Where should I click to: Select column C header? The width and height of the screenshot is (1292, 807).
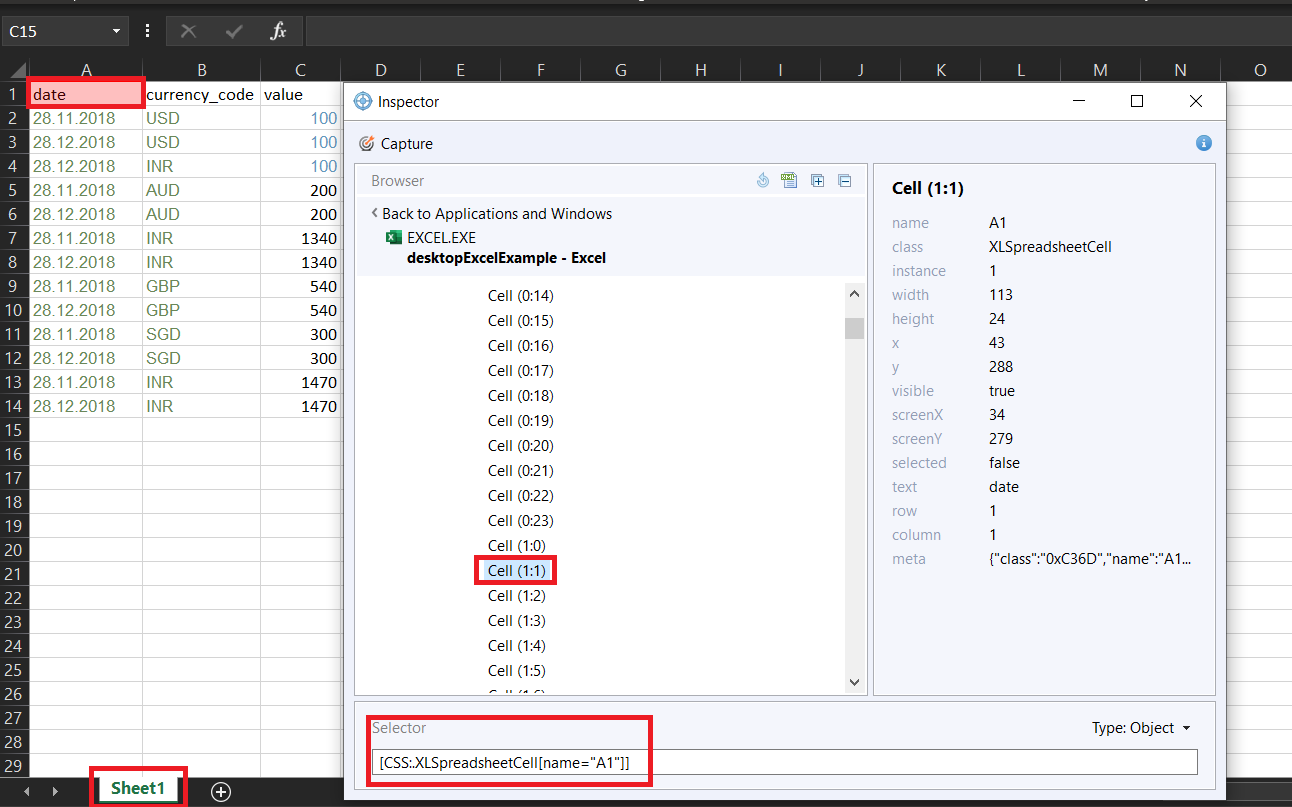300,70
